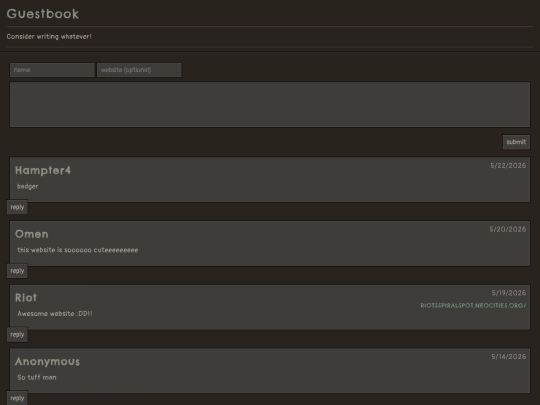Click the name Hampter4
The image size is (540, 405).
click(x=43, y=170)
